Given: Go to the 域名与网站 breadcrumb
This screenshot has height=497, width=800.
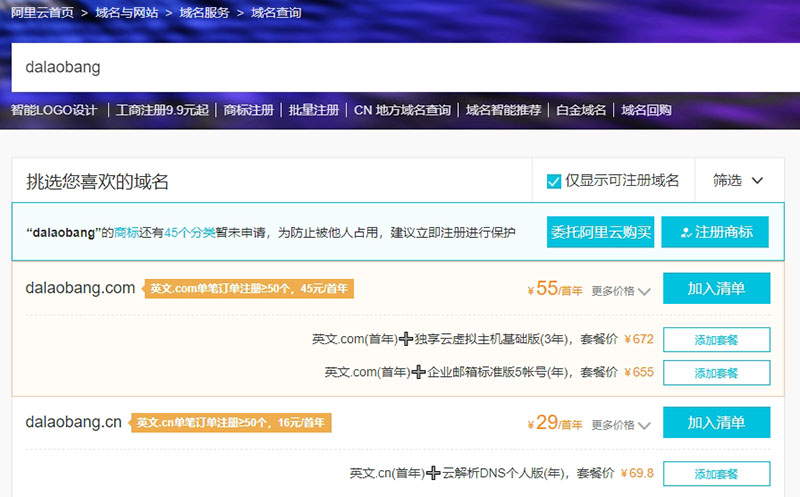Looking at the screenshot, I should click(127, 12).
